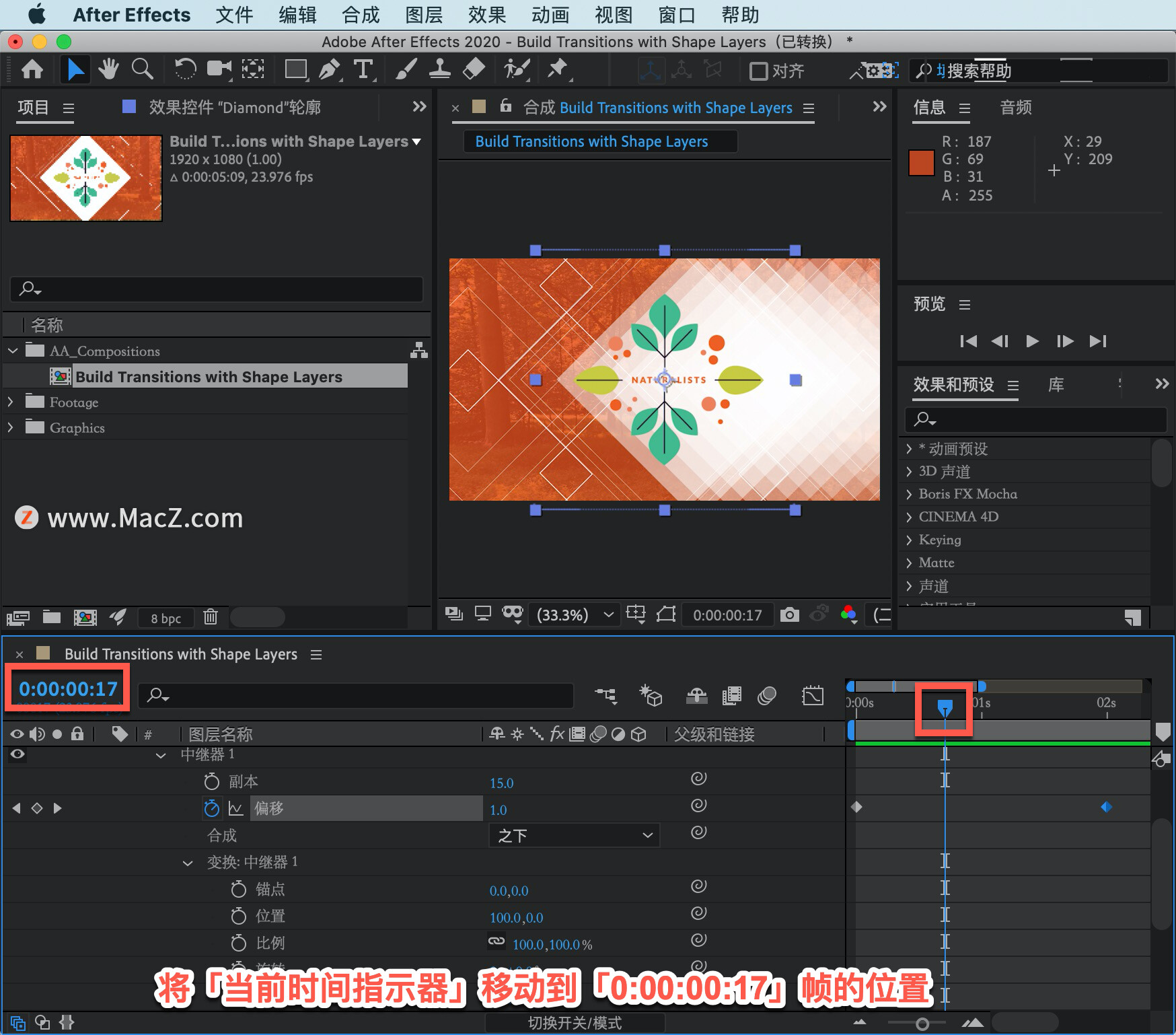Select the Pan Behind anchor tool

(253, 69)
